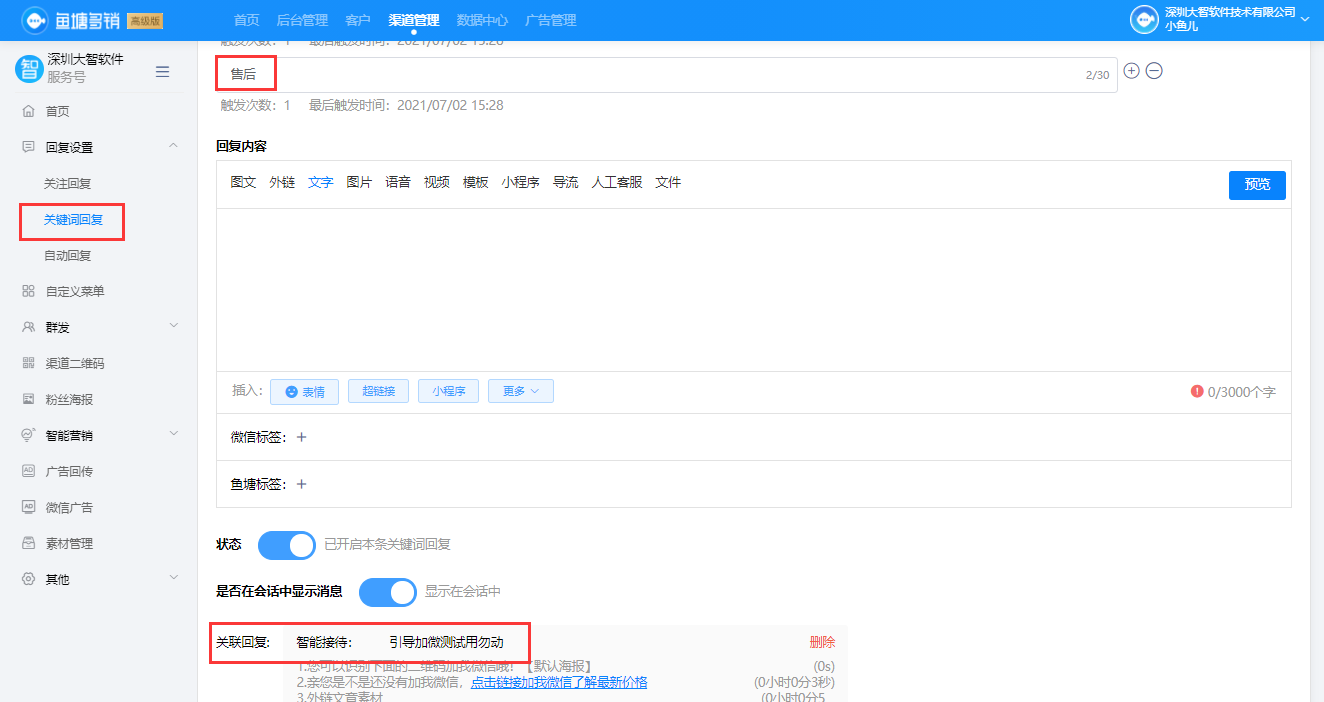Add keyword with the circled plus icon
Image resolution: width=1324 pixels, height=702 pixels.
pos(1132,71)
